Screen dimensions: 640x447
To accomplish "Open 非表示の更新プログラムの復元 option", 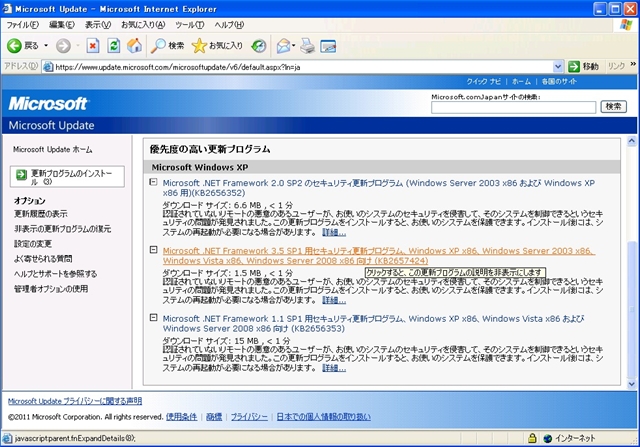I will click(62, 229).
